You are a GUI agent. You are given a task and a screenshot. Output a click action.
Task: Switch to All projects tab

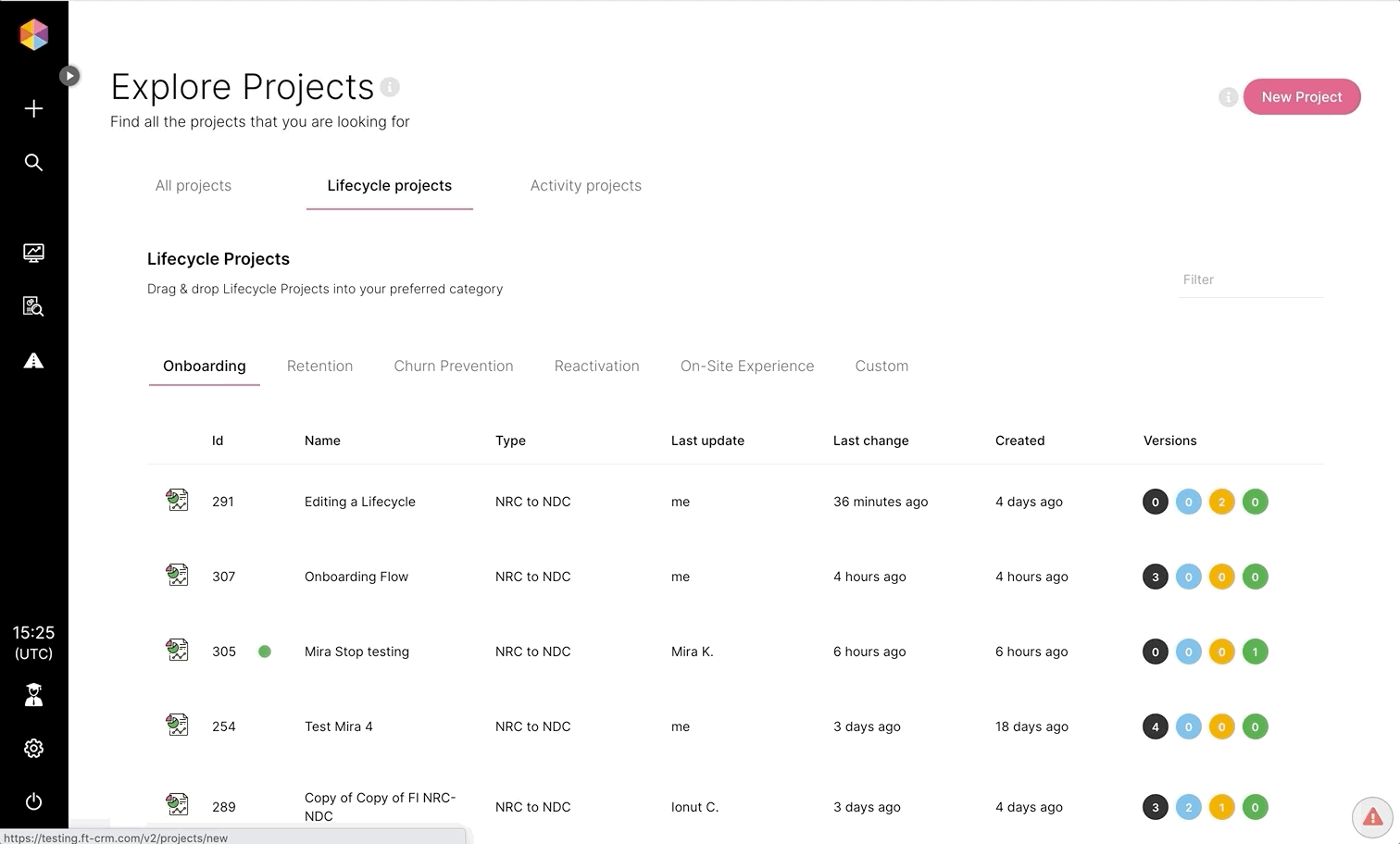[194, 186]
